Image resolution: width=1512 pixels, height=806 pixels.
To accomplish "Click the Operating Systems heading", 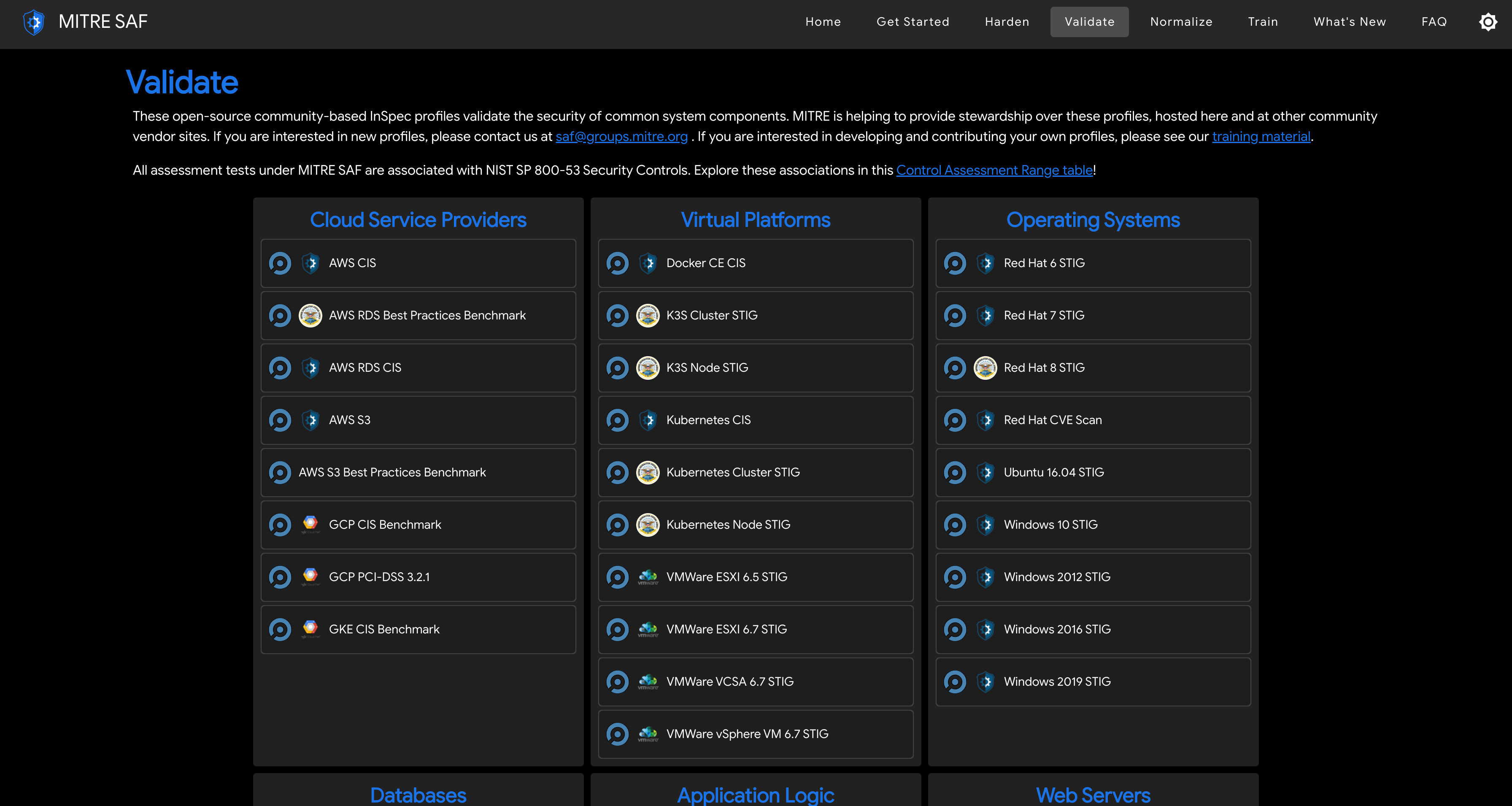I will [1093, 219].
